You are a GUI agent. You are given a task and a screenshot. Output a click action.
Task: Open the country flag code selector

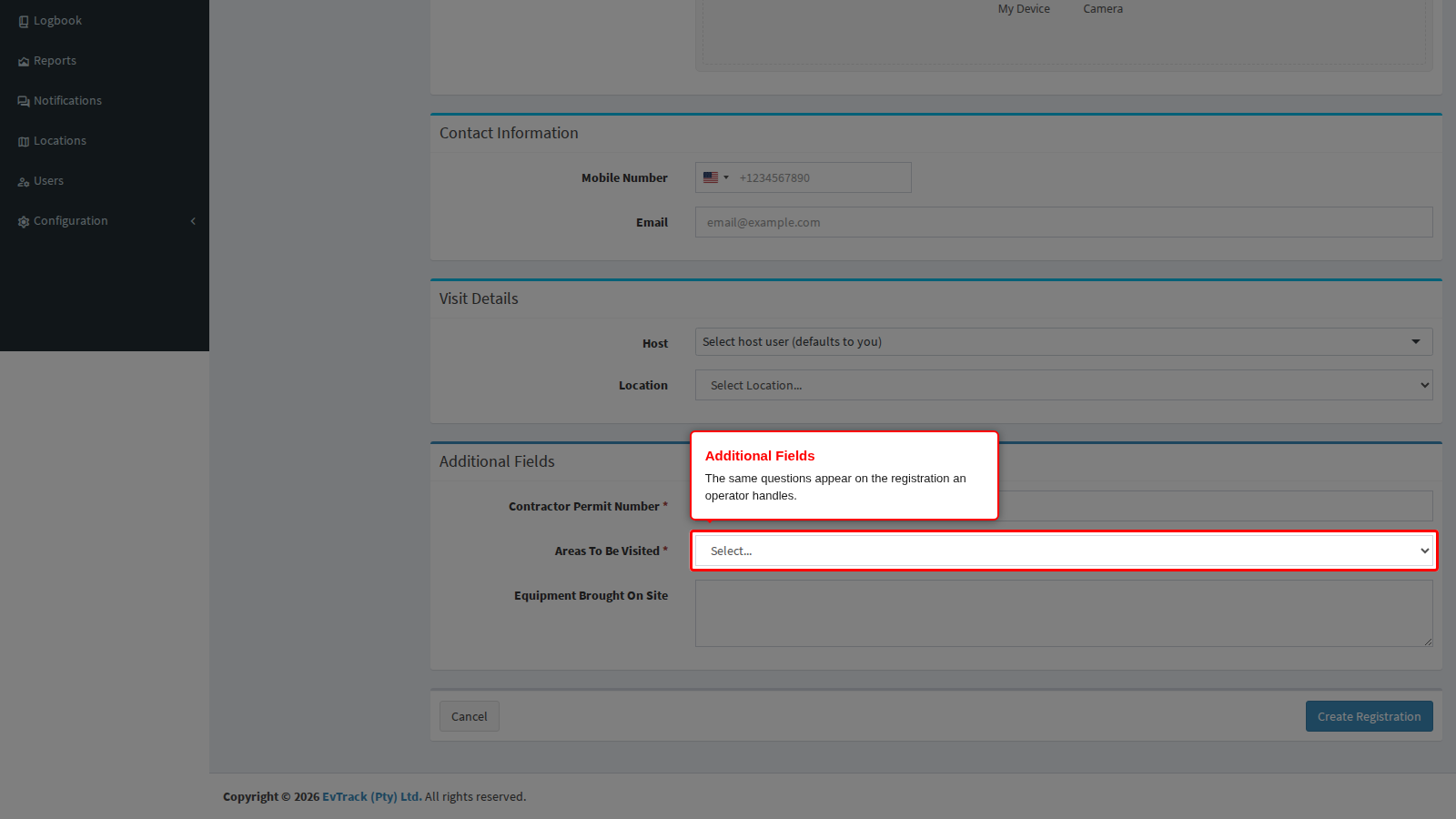click(x=716, y=177)
